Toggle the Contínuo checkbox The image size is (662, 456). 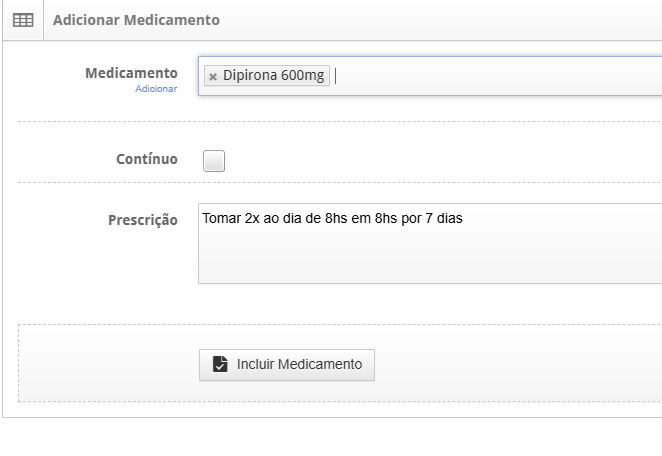tap(214, 161)
